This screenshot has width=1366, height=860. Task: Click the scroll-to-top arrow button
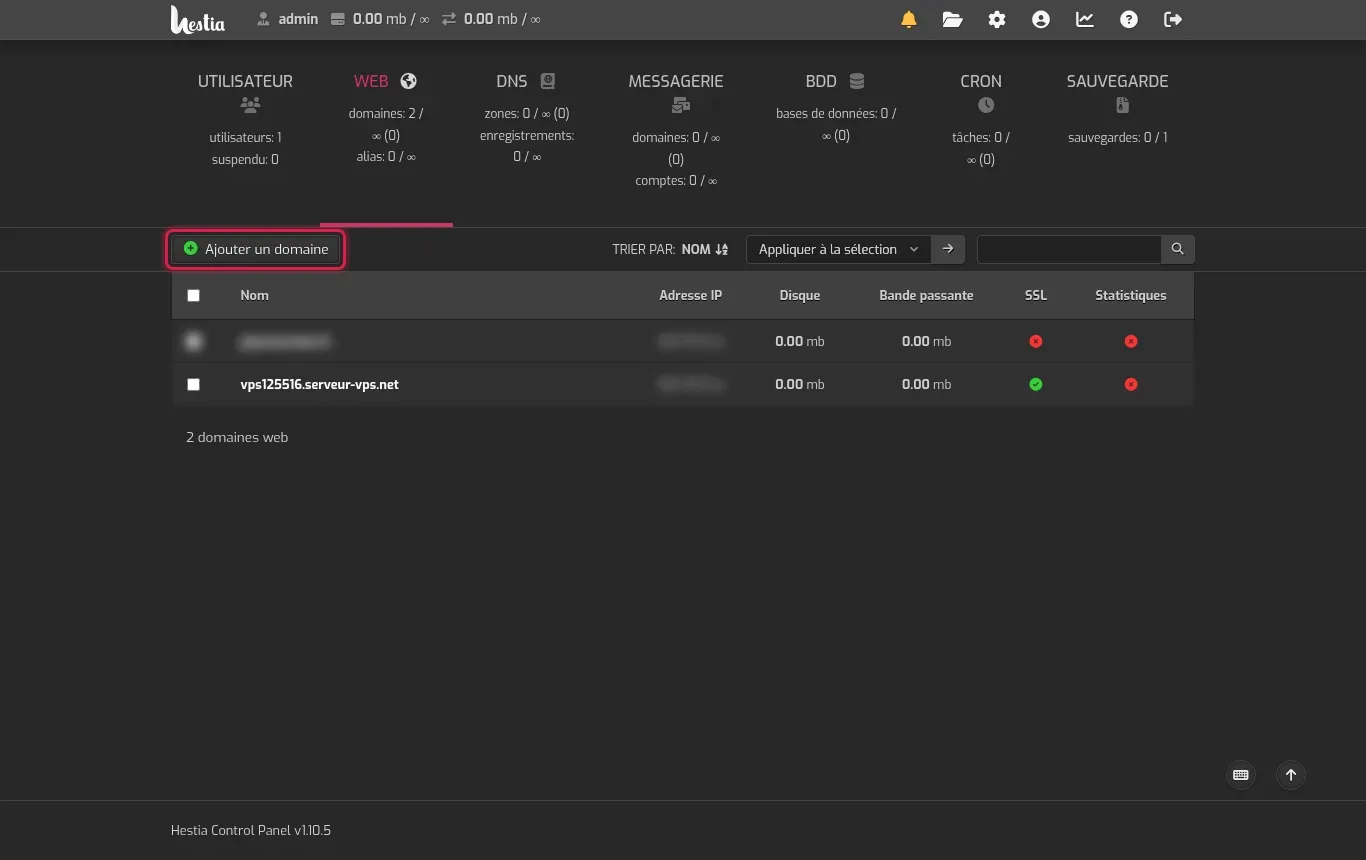[x=1291, y=775]
